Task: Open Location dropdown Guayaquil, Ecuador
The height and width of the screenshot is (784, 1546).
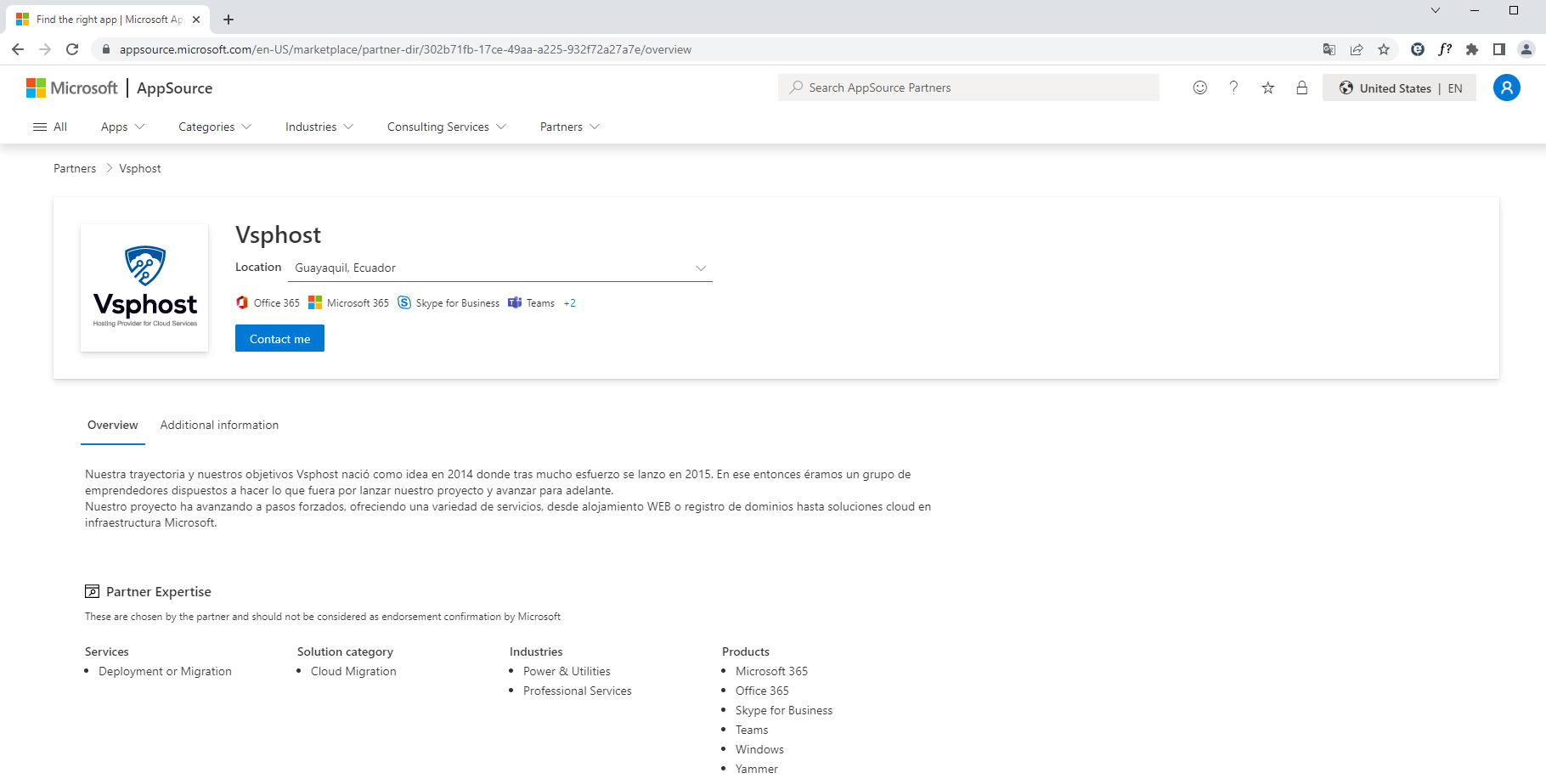Action: (x=499, y=268)
